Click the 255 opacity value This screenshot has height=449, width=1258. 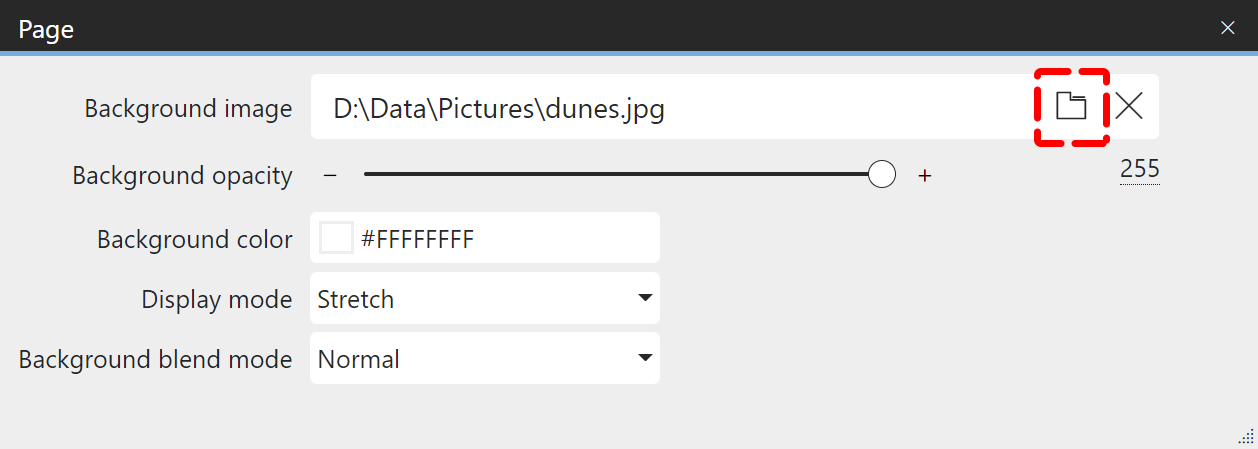tap(1139, 170)
